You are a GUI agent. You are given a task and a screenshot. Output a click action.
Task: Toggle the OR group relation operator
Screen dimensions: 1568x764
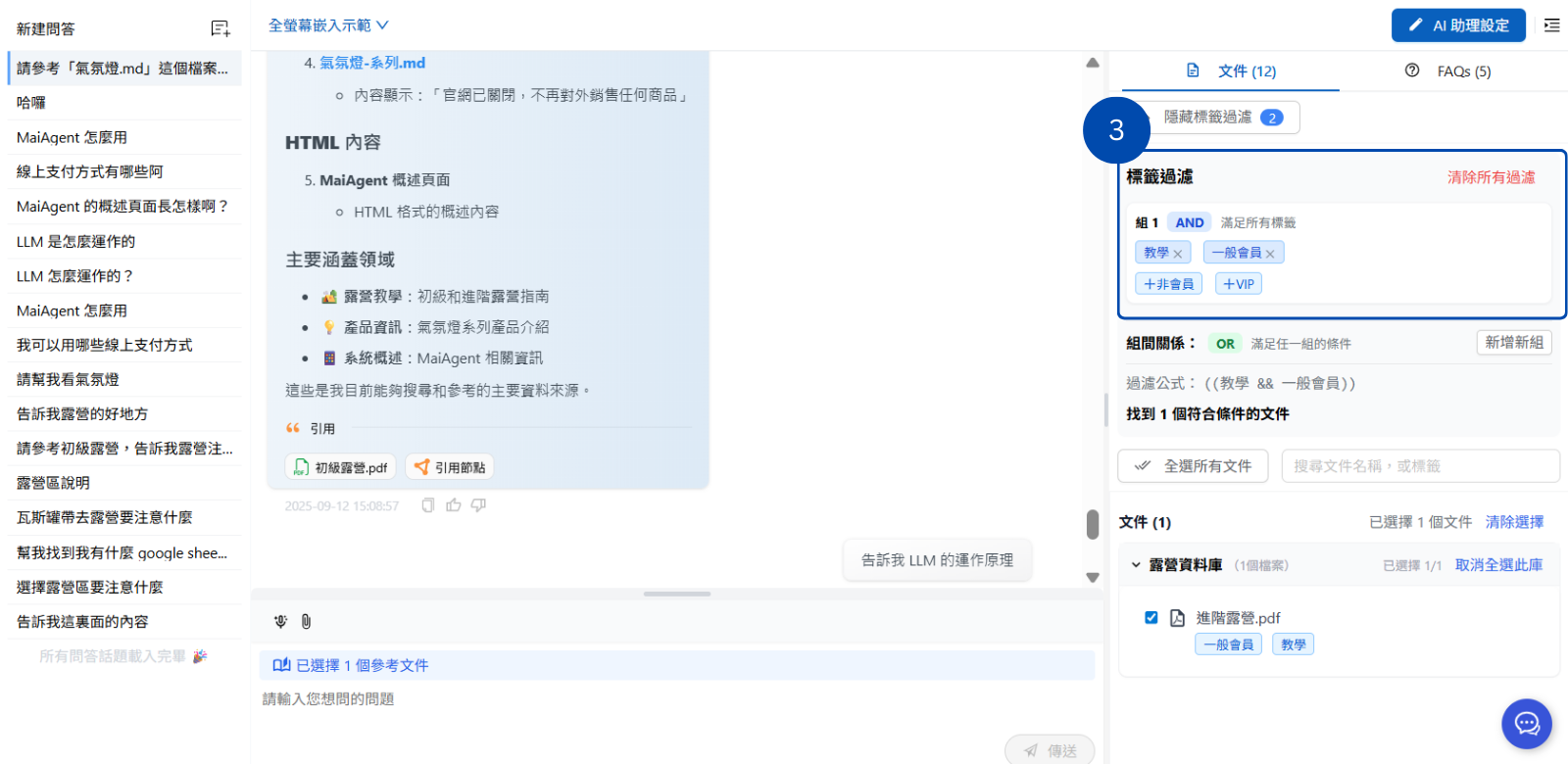(x=1225, y=344)
